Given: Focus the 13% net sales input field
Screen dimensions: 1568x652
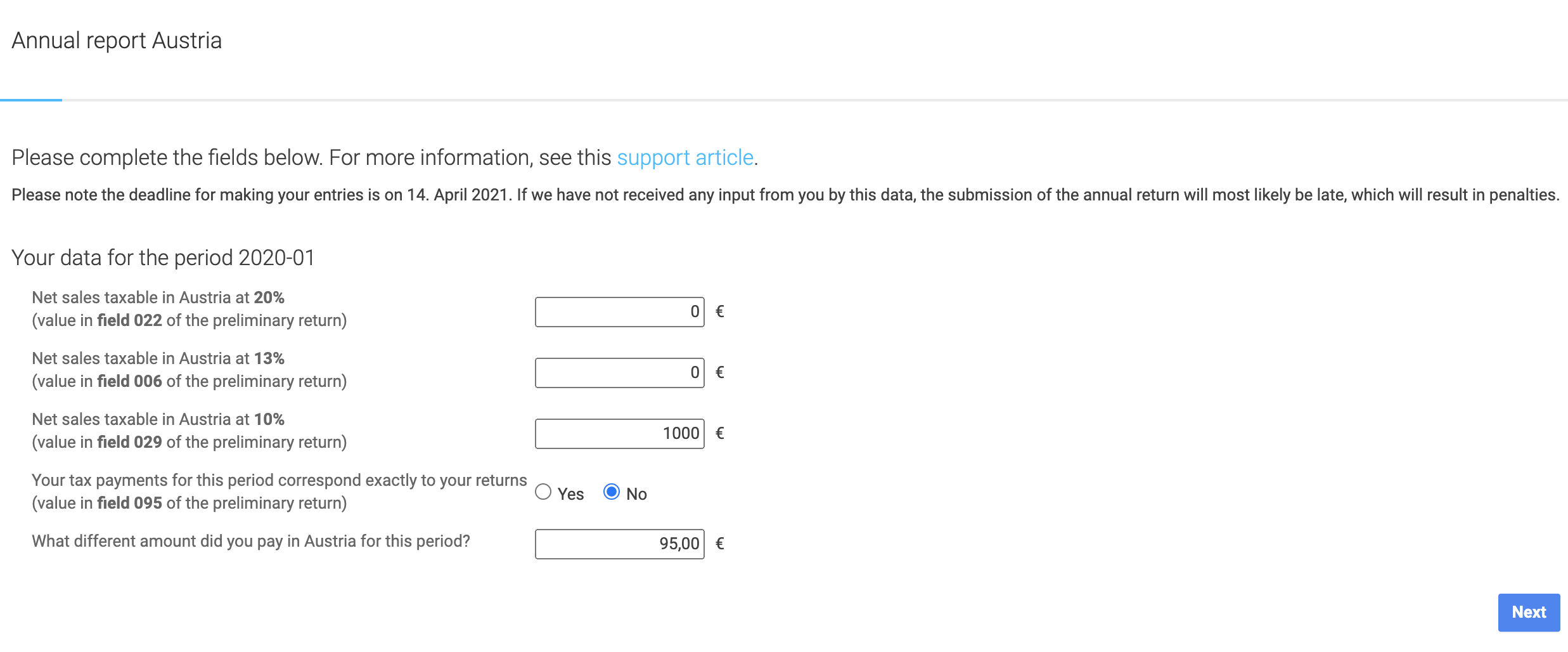Looking at the screenshot, I should [620, 373].
